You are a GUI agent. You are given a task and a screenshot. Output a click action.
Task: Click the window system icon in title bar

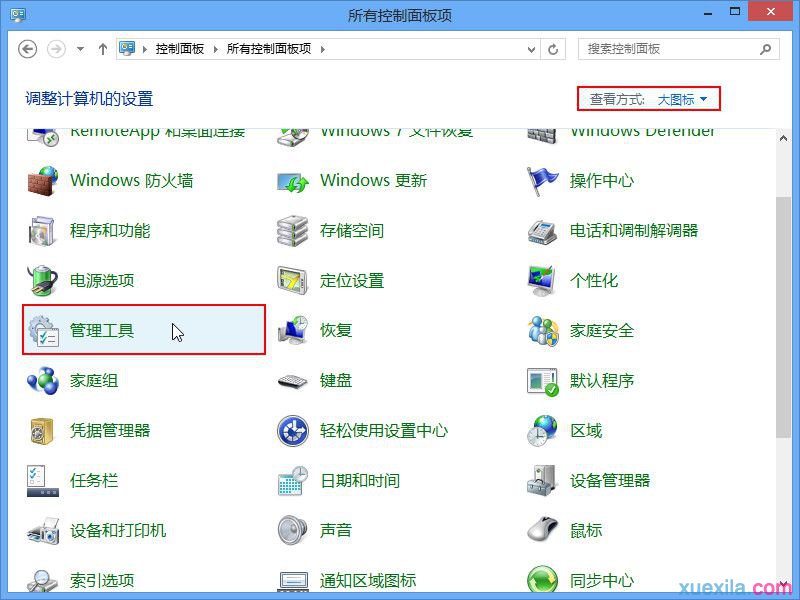18,14
